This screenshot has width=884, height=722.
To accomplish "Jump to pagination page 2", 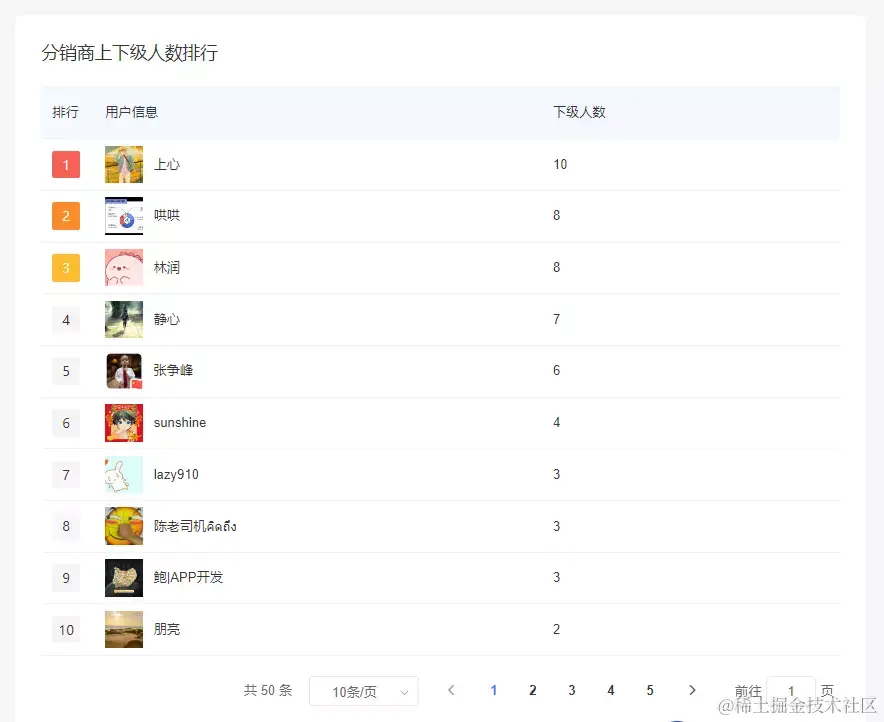I will pyautogui.click(x=533, y=690).
